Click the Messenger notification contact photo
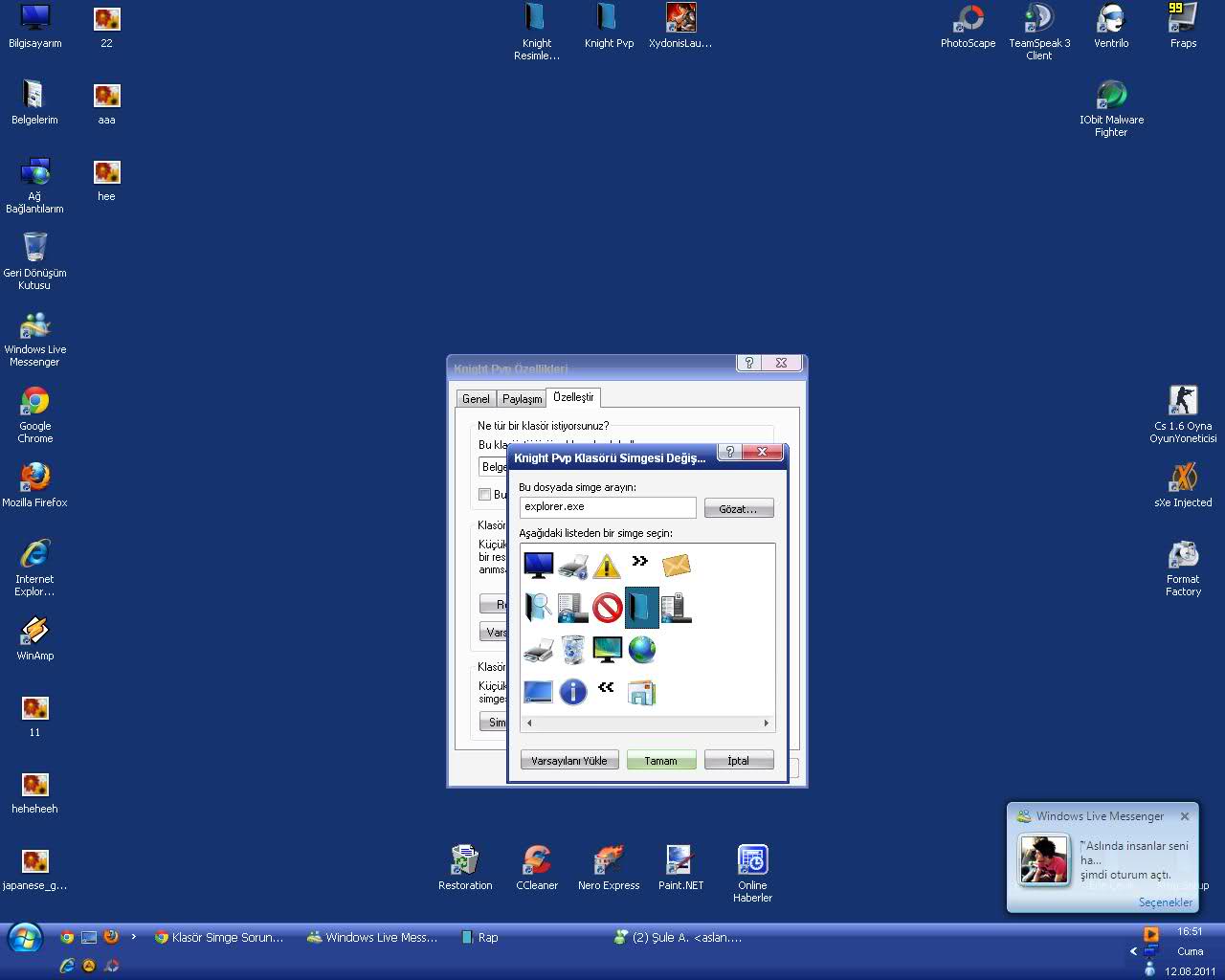The height and width of the screenshot is (980, 1225). [x=1043, y=859]
